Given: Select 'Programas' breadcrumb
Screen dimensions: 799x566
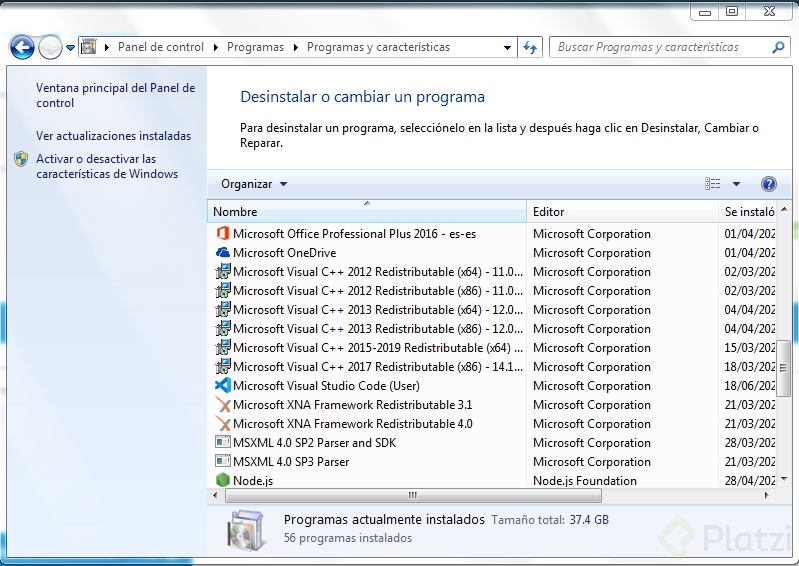Looking at the screenshot, I should coord(255,47).
